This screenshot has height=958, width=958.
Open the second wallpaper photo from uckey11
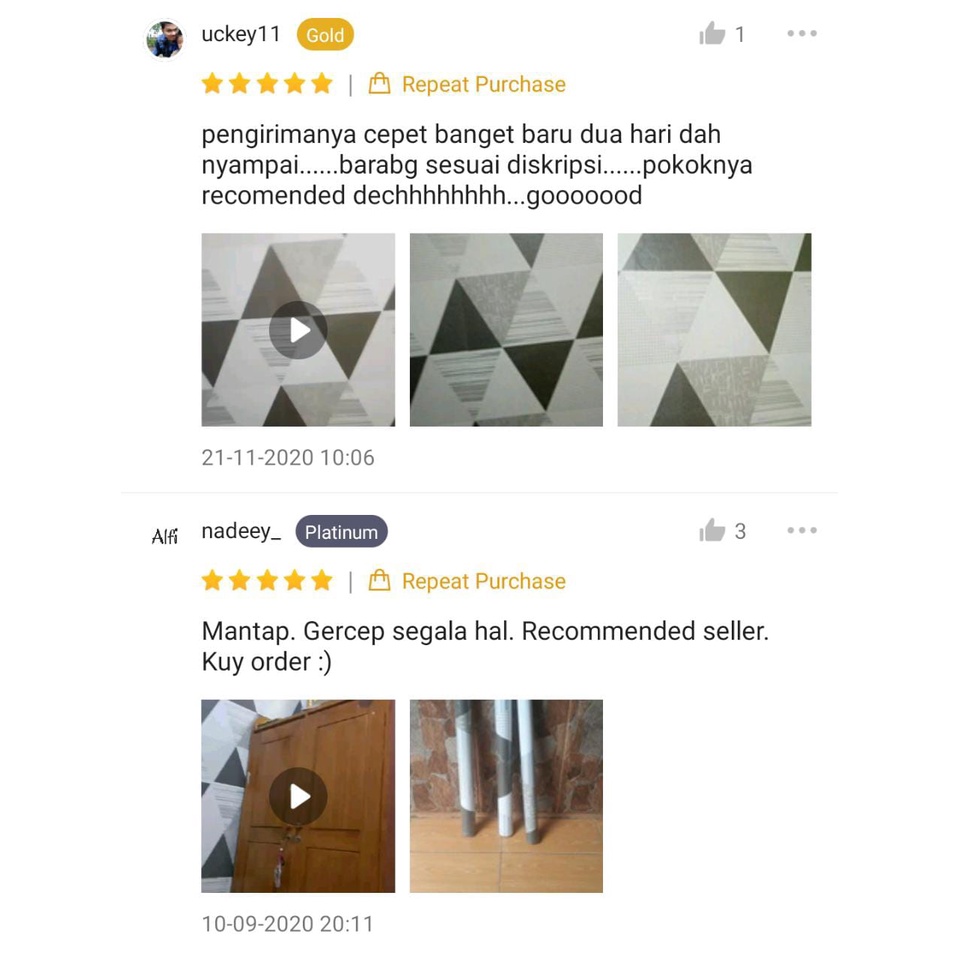[506, 330]
